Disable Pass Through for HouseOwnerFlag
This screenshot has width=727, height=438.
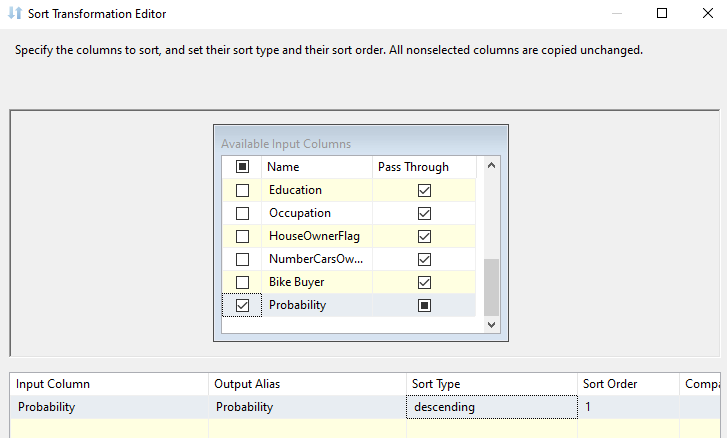424,236
